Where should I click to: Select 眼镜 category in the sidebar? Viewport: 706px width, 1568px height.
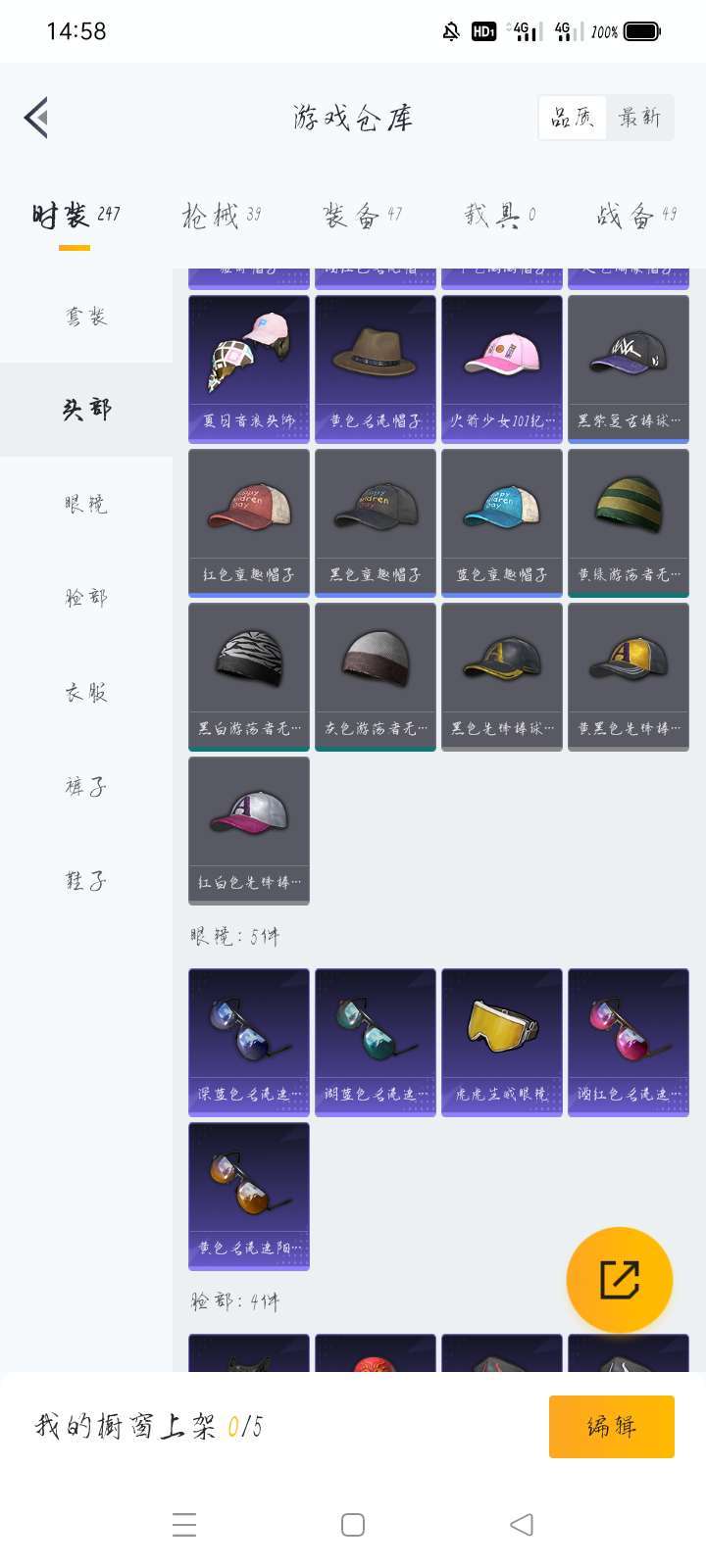tap(86, 504)
